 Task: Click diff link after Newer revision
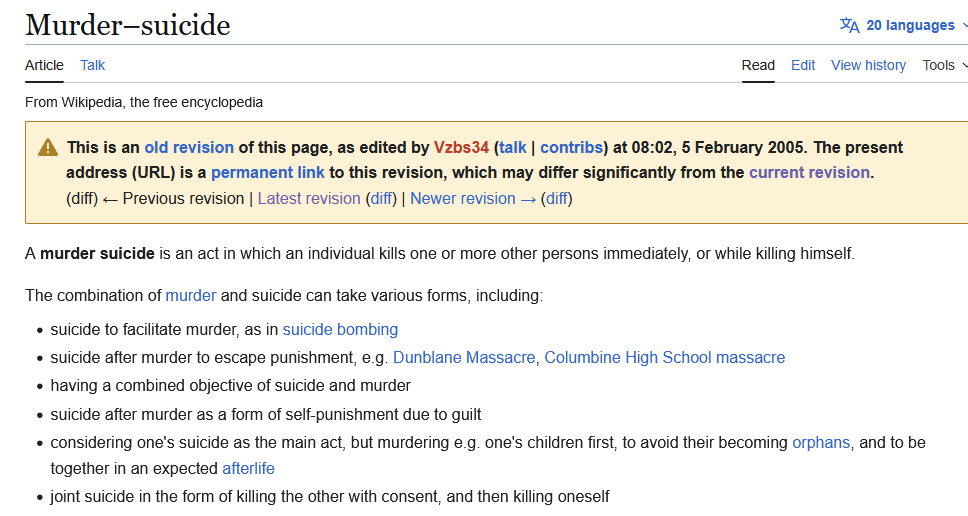click(557, 199)
